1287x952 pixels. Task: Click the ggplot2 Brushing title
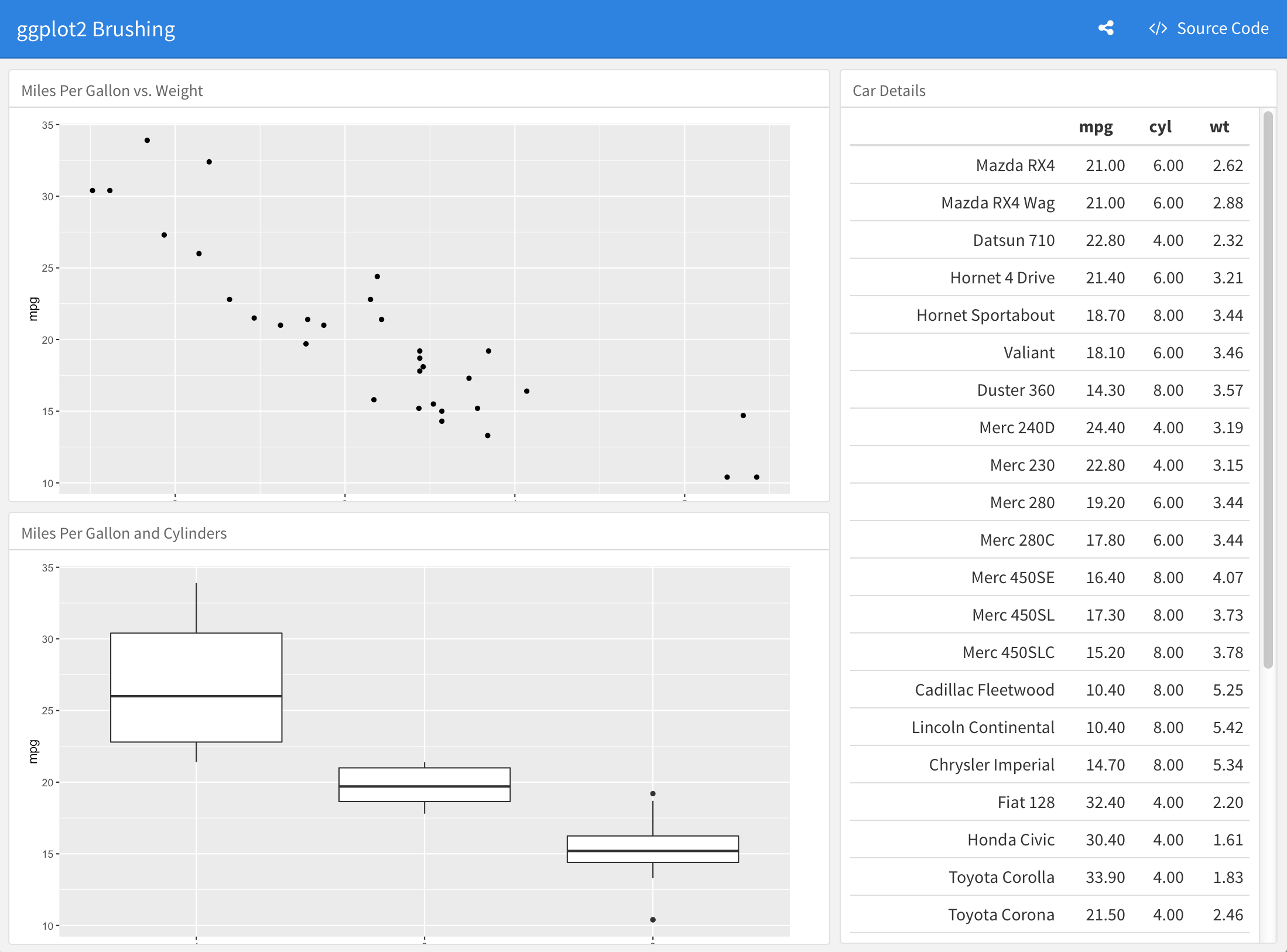pyautogui.click(x=96, y=29)
